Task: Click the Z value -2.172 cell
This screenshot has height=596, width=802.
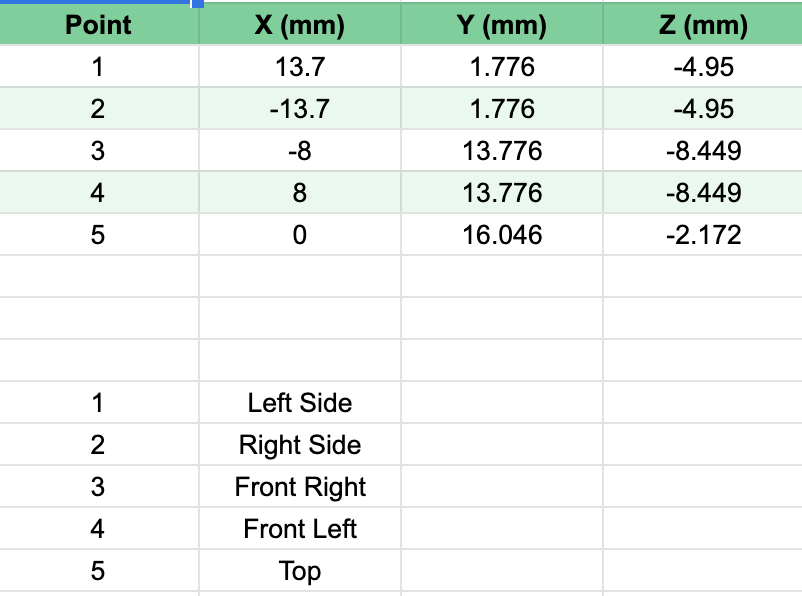Action: (x=703, y=235)
